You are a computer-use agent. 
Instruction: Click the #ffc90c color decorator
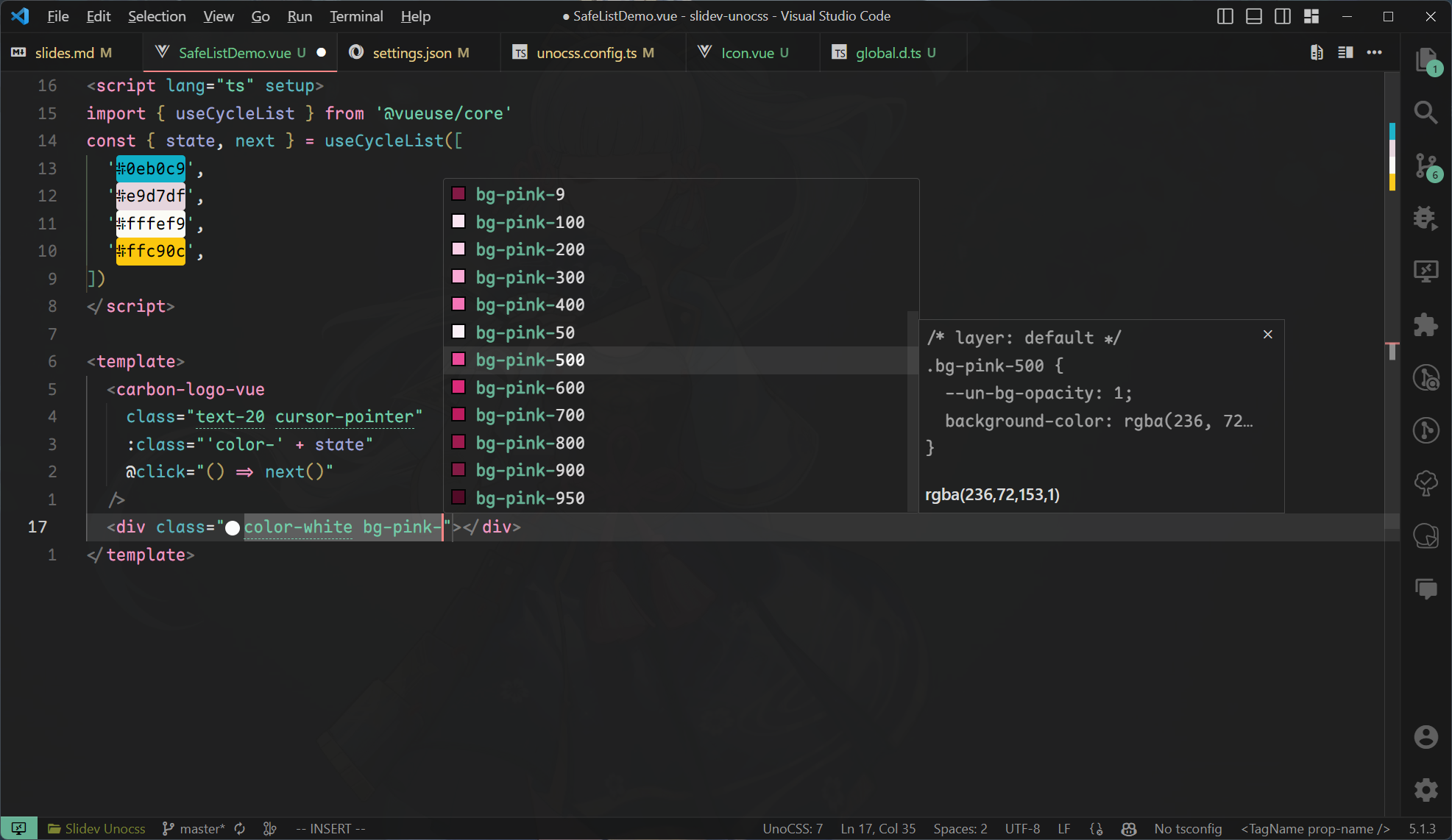(151, 251)
